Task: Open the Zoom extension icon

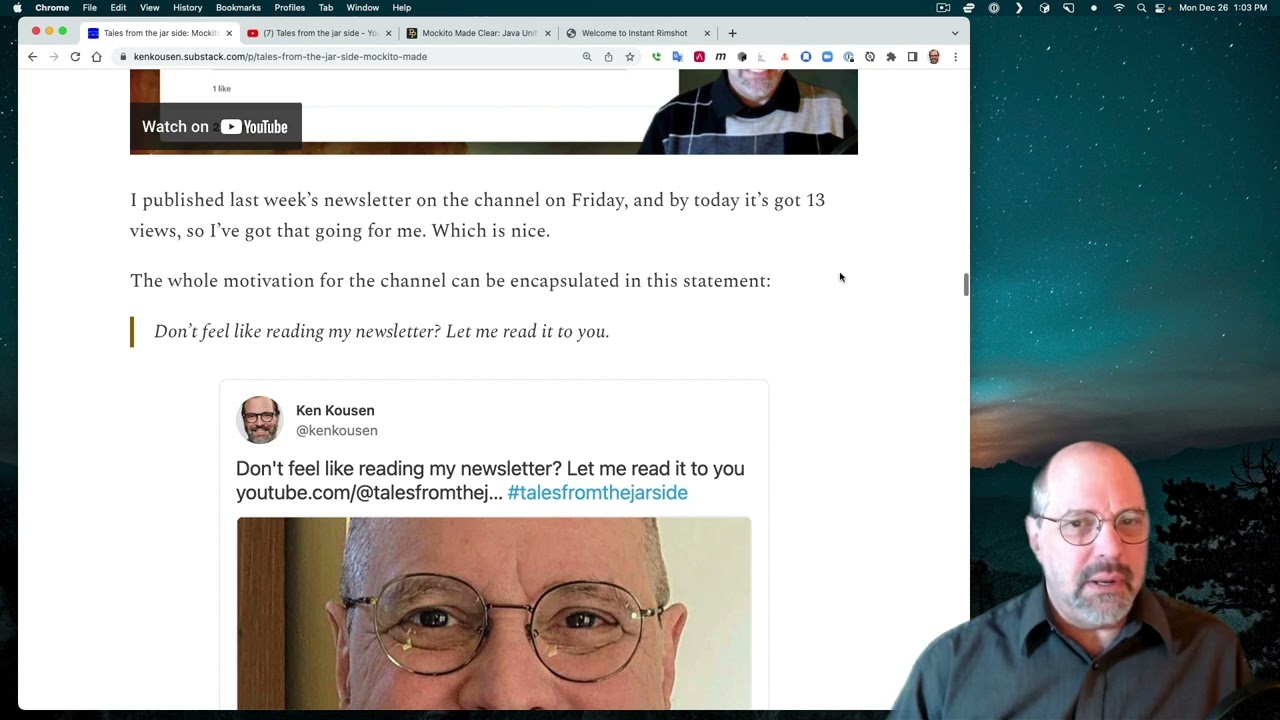Action: (827, 57)
